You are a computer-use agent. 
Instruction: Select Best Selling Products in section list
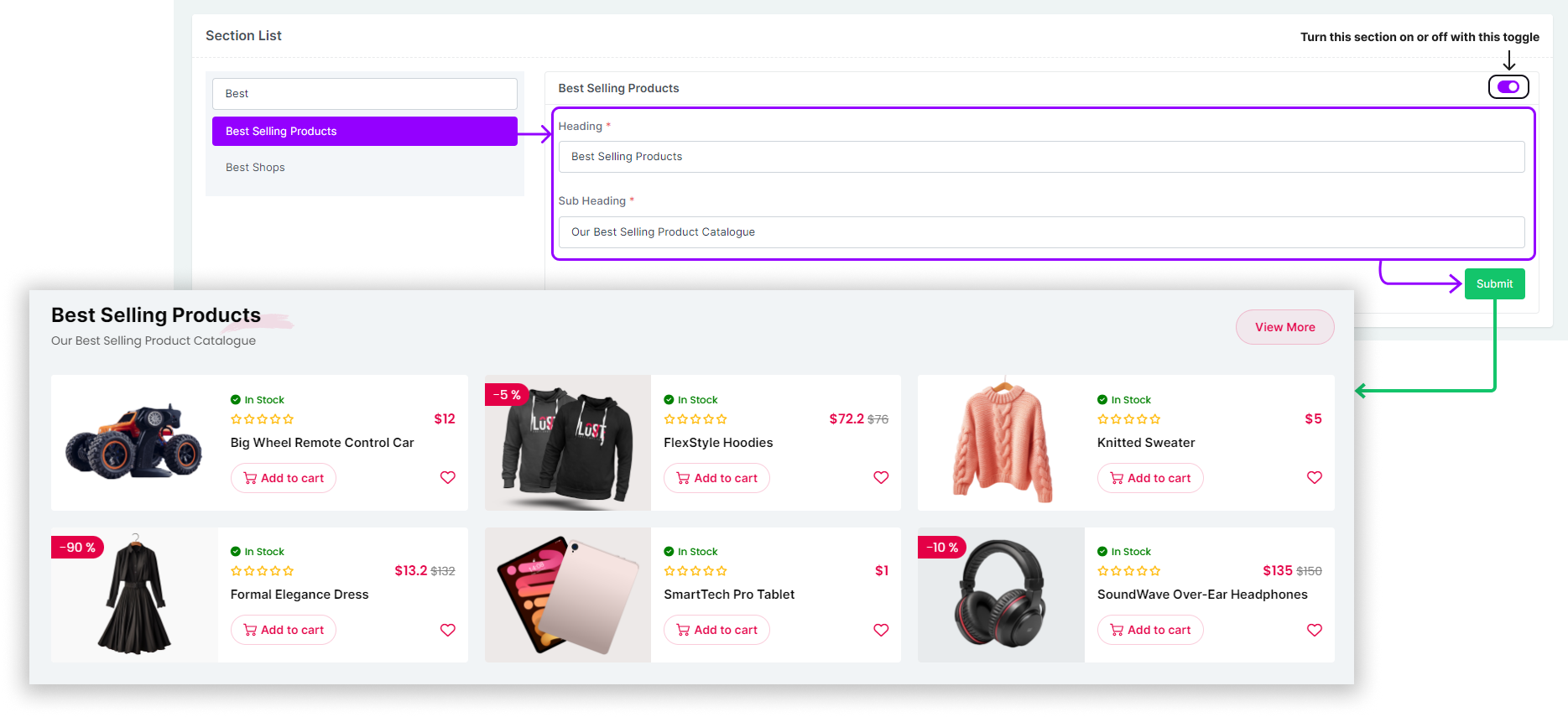pos(365,132)
